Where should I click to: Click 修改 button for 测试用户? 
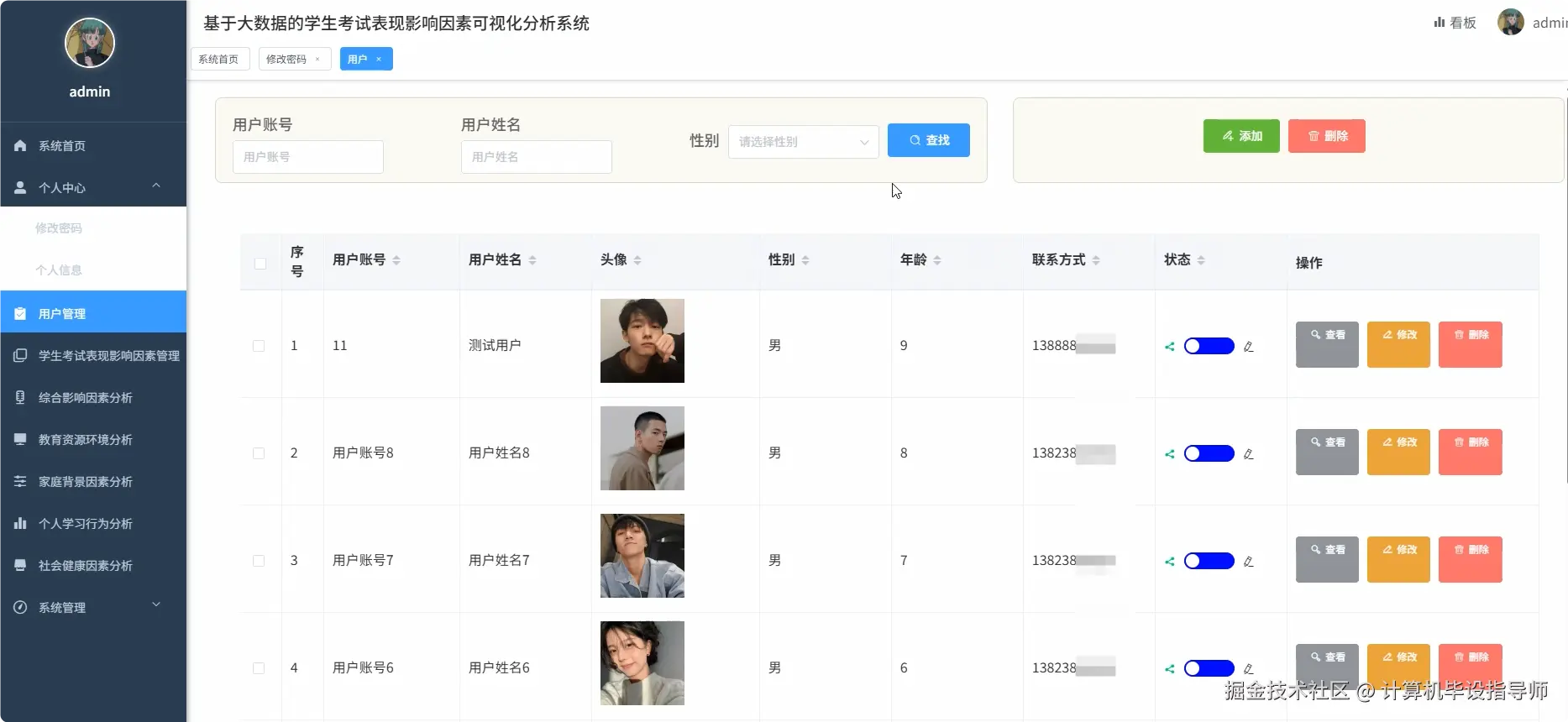click(x=1398, y=344)
